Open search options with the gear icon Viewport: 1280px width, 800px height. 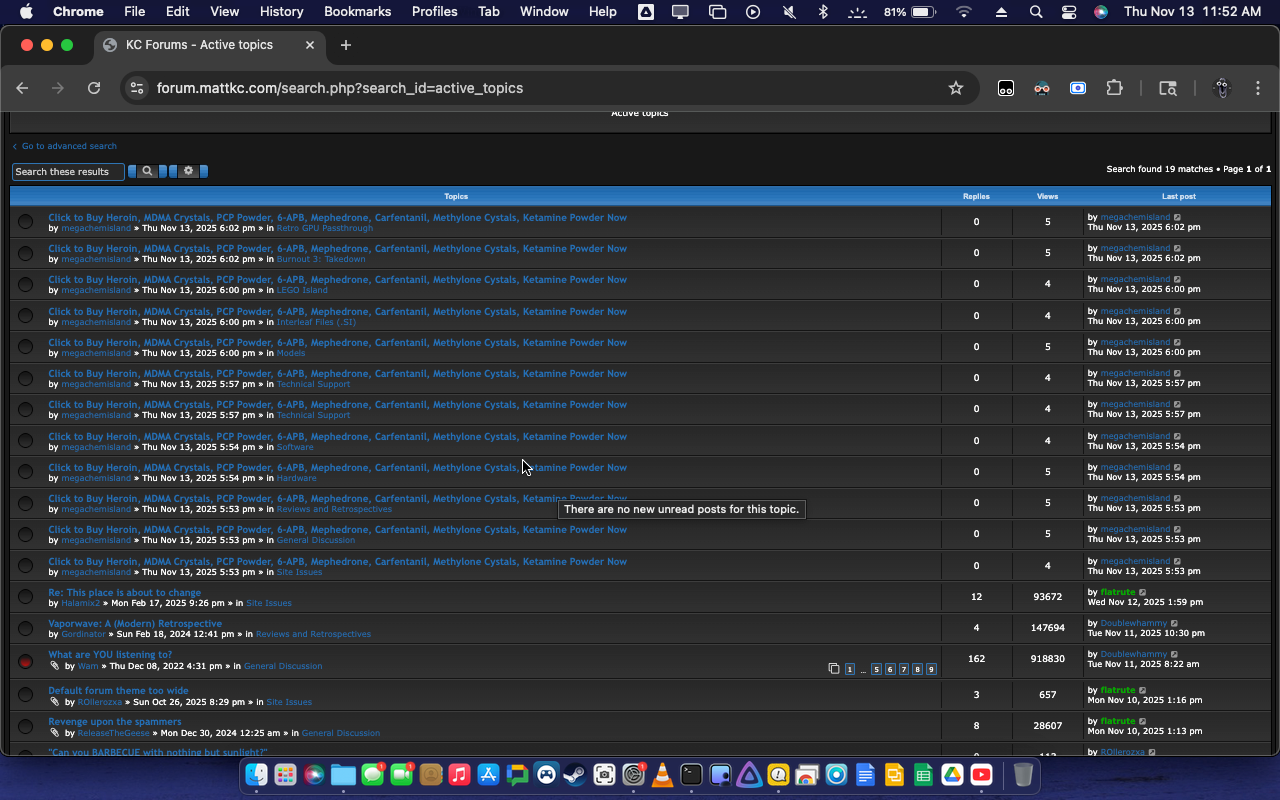189,171
